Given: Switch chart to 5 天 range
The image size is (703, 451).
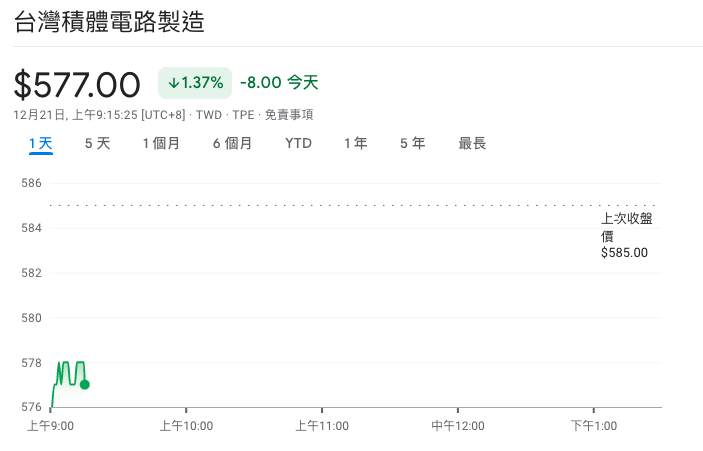Looking at the screenshot, I should pos(97,143).
